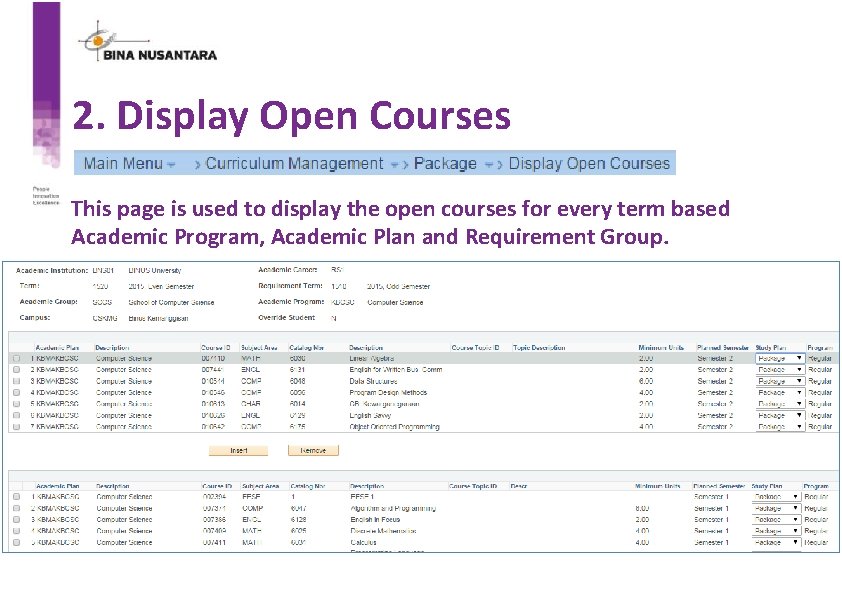842x596 pixels.
Task: Check the checkbox for the English Jawy row
Action: pyautogui.click(x=17, y=414)
